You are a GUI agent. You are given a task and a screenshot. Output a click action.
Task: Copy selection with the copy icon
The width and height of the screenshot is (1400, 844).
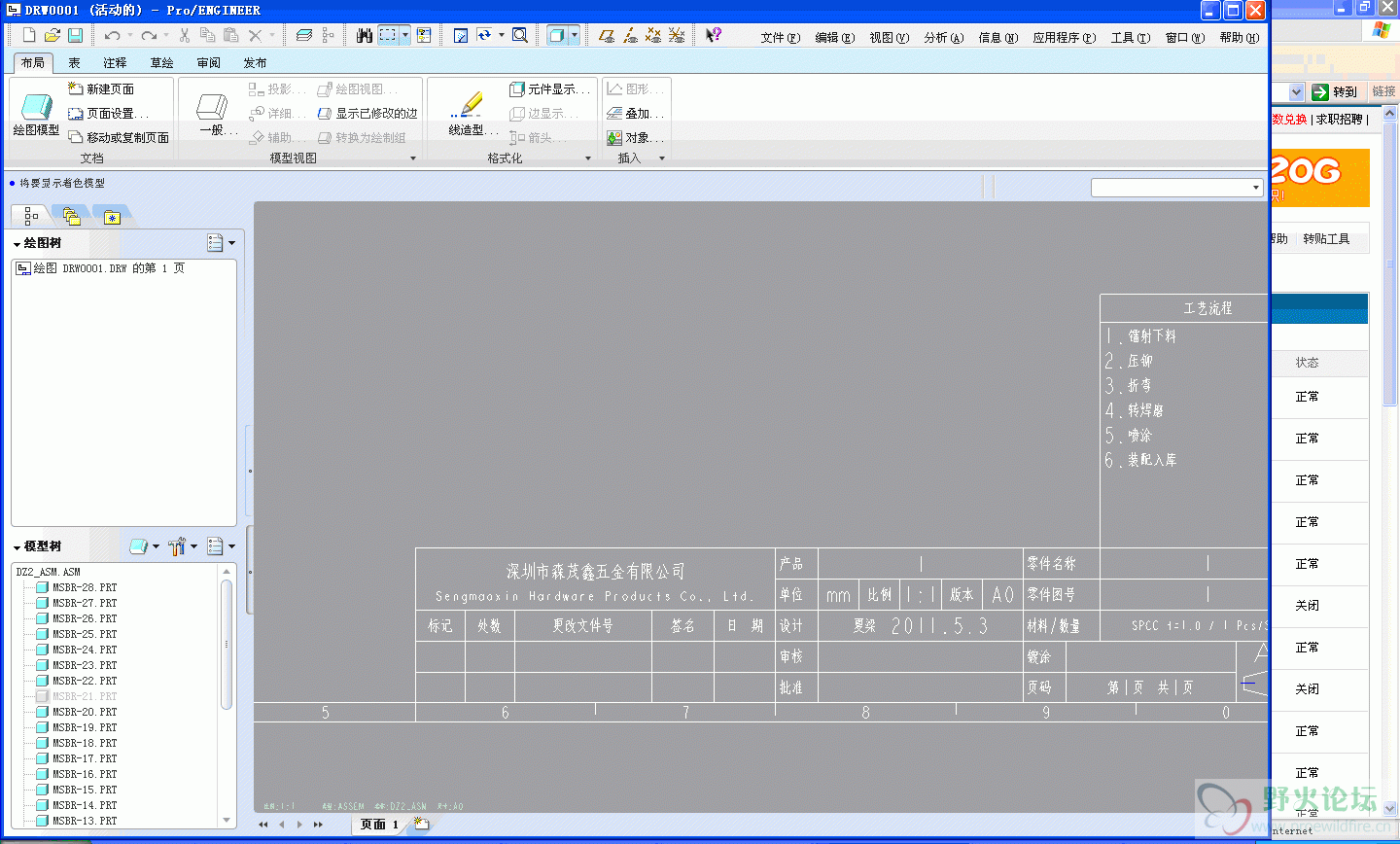(x=207, y=35)
